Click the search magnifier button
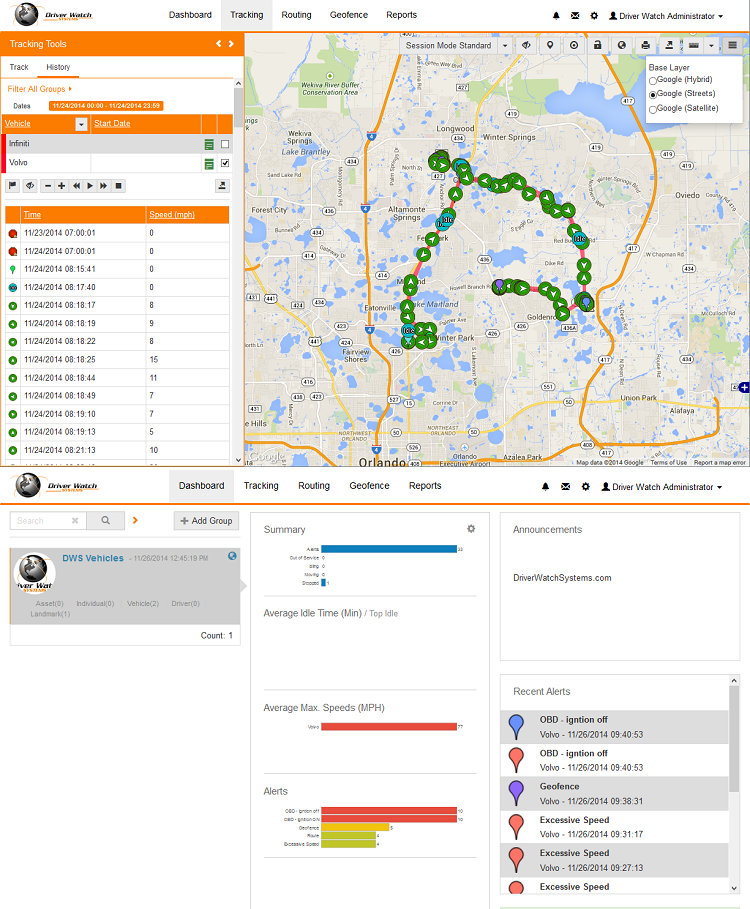This screenshot has height=909, width=750. [105, 521]
